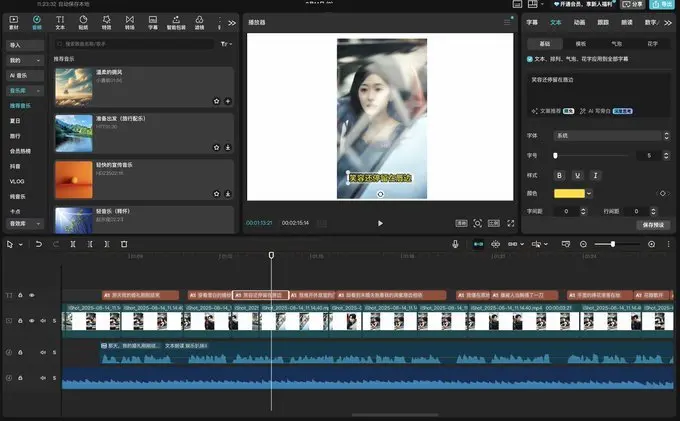Open the selection tool dropdown arrow

[x=20, y=245]
